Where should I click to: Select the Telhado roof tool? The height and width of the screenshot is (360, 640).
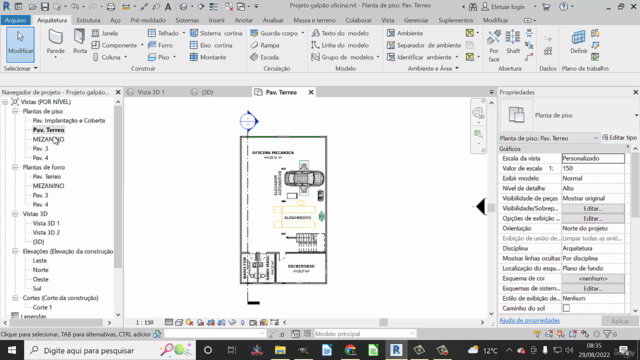click(164, 33)
